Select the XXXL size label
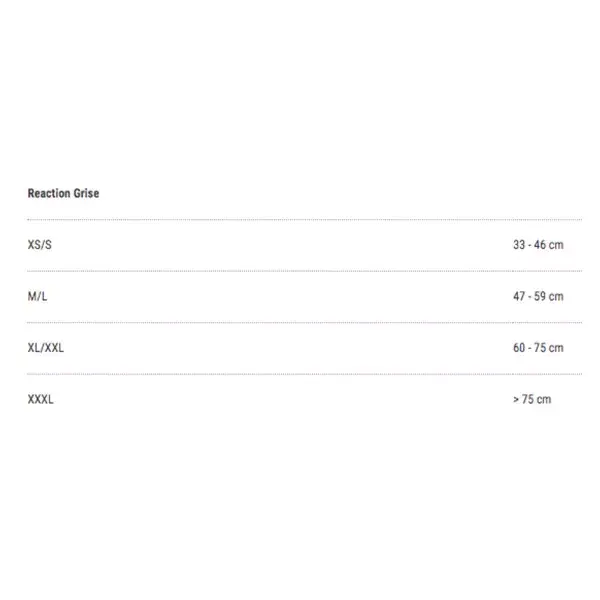 pyautogui.click(x=41, y=399)
